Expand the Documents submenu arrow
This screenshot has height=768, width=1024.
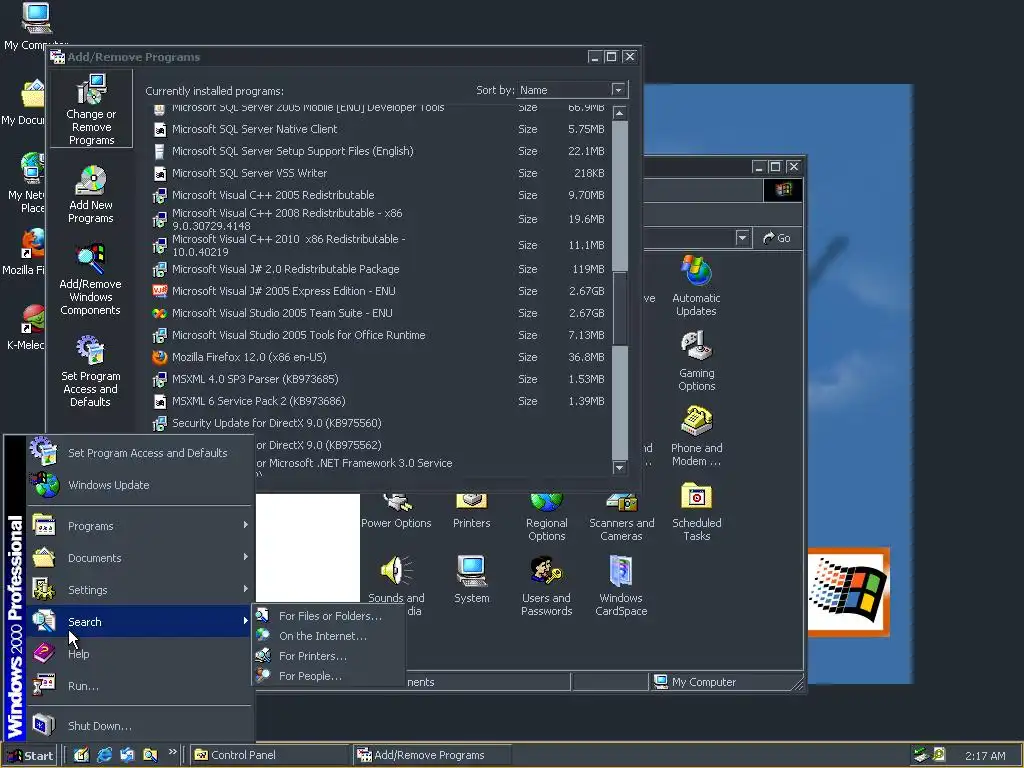tap(246, 557)
